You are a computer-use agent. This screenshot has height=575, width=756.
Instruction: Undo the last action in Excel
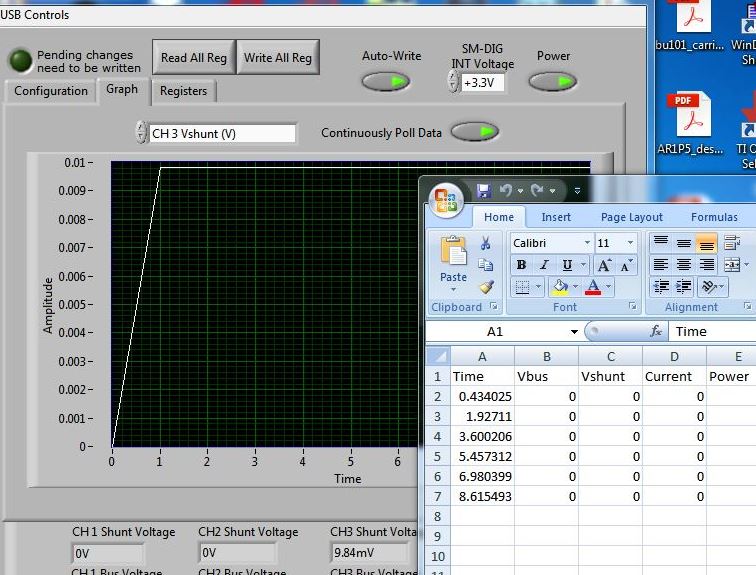click(506, 191)
